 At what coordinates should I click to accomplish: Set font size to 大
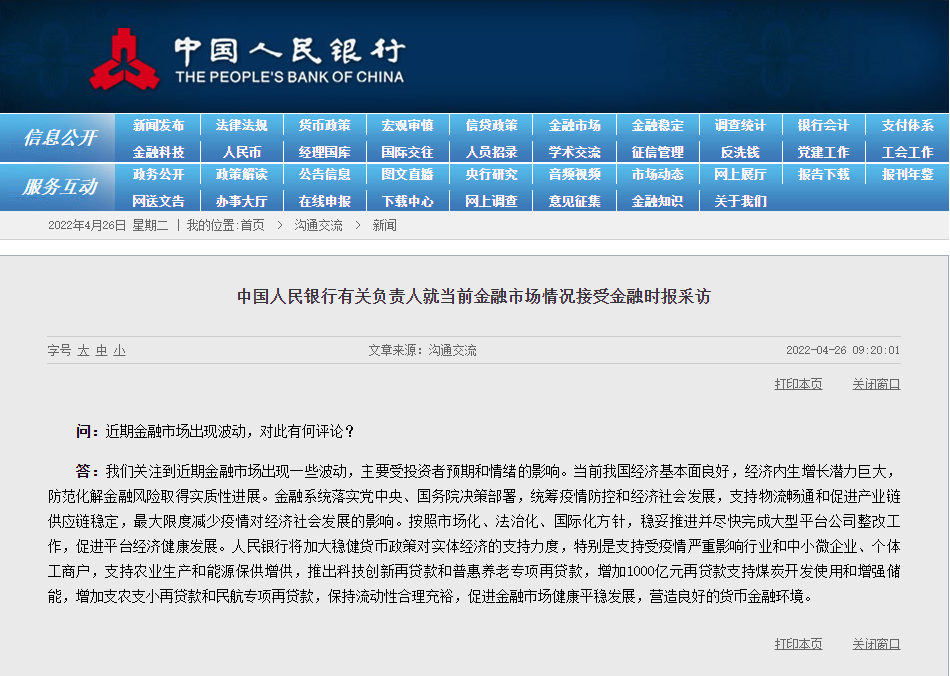(83, 350)
